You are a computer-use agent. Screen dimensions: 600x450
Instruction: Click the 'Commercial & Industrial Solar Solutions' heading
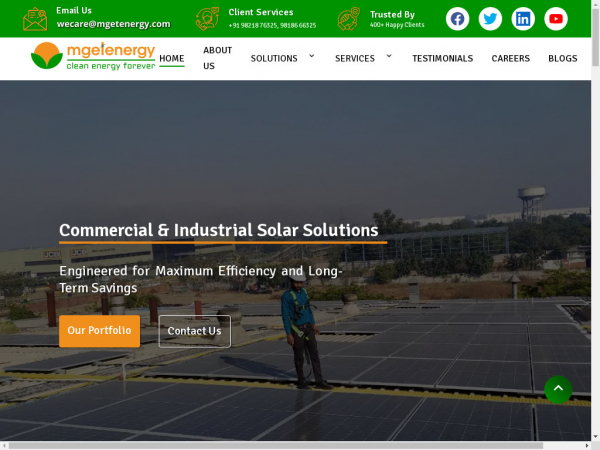point(219,230)
